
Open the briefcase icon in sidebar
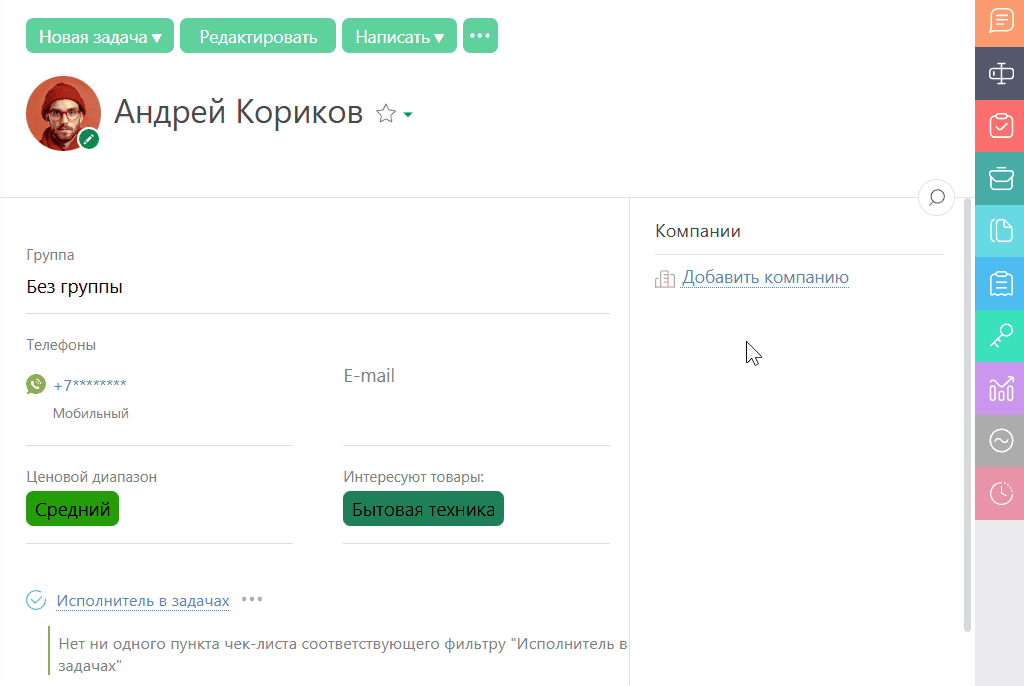click(1000, 178)
